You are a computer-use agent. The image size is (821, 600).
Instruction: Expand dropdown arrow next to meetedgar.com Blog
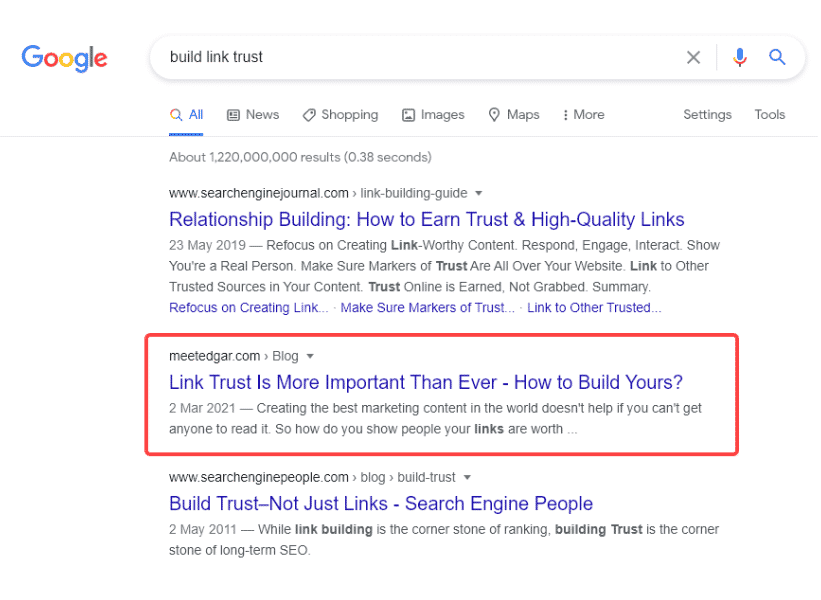[310, 356]
